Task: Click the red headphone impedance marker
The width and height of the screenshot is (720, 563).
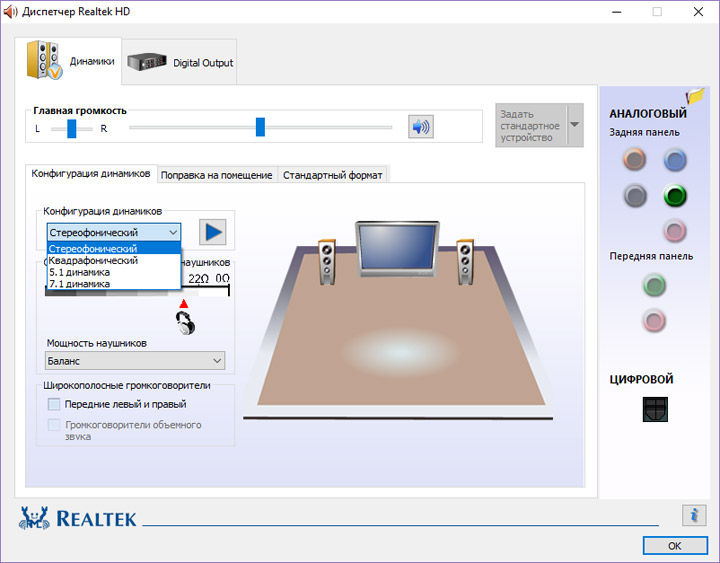Action: pyautogui.click(x=184, y=304)
